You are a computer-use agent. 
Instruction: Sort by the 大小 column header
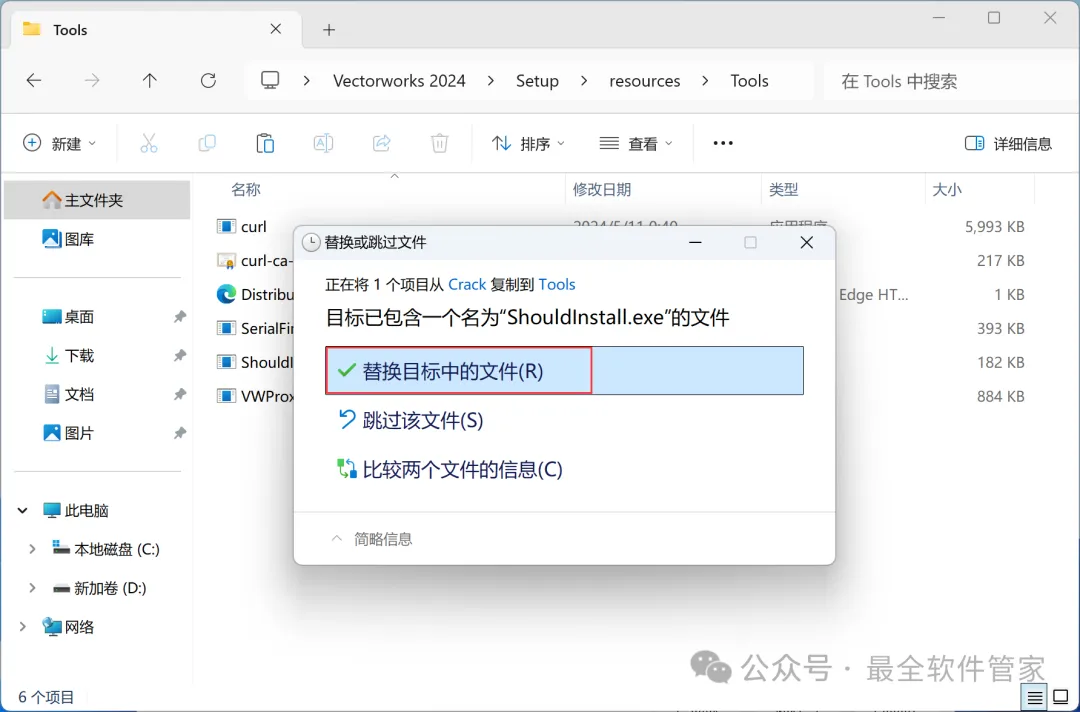click(946, 189)
